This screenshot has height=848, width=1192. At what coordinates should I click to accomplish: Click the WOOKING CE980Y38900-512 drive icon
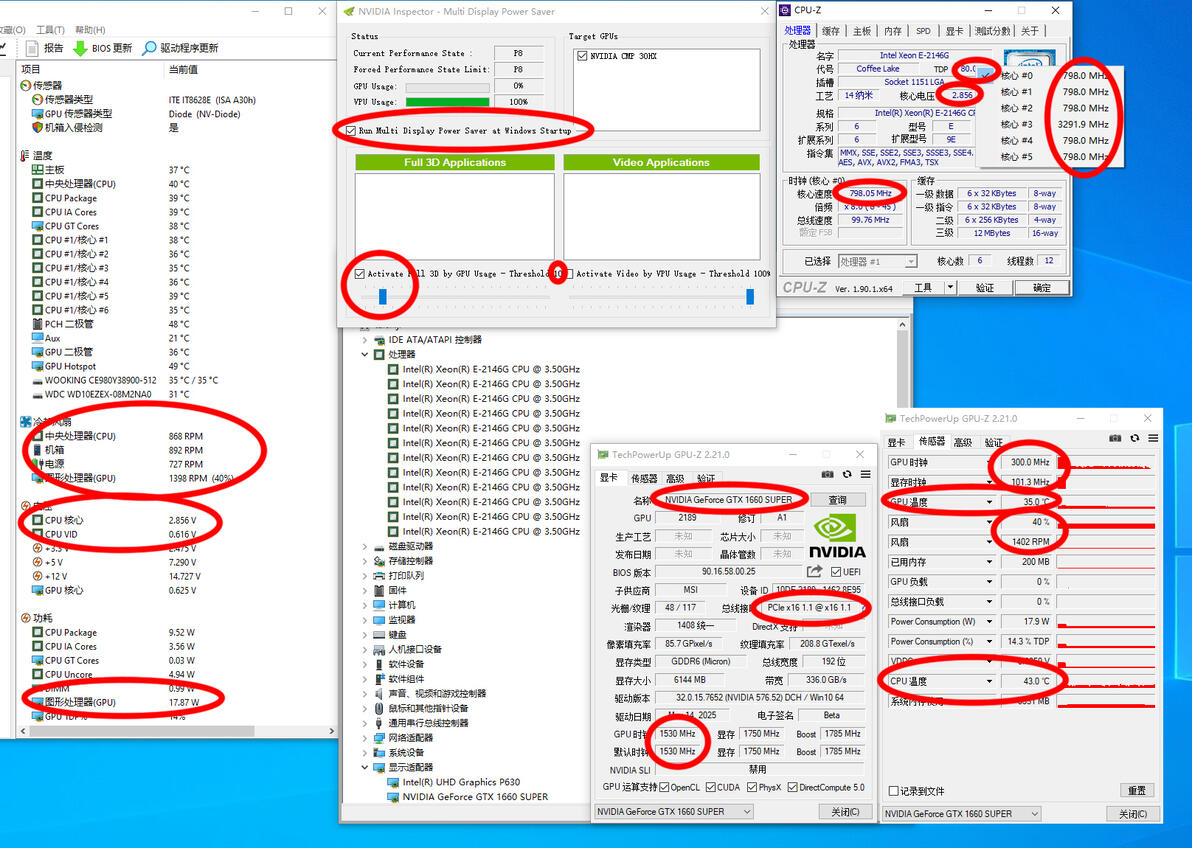click(x=37, y=380)
